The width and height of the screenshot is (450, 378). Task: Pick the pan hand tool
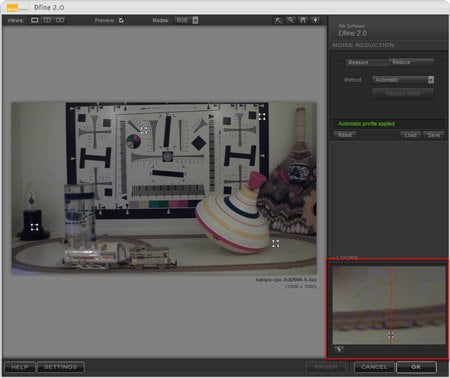coord(303,20)
